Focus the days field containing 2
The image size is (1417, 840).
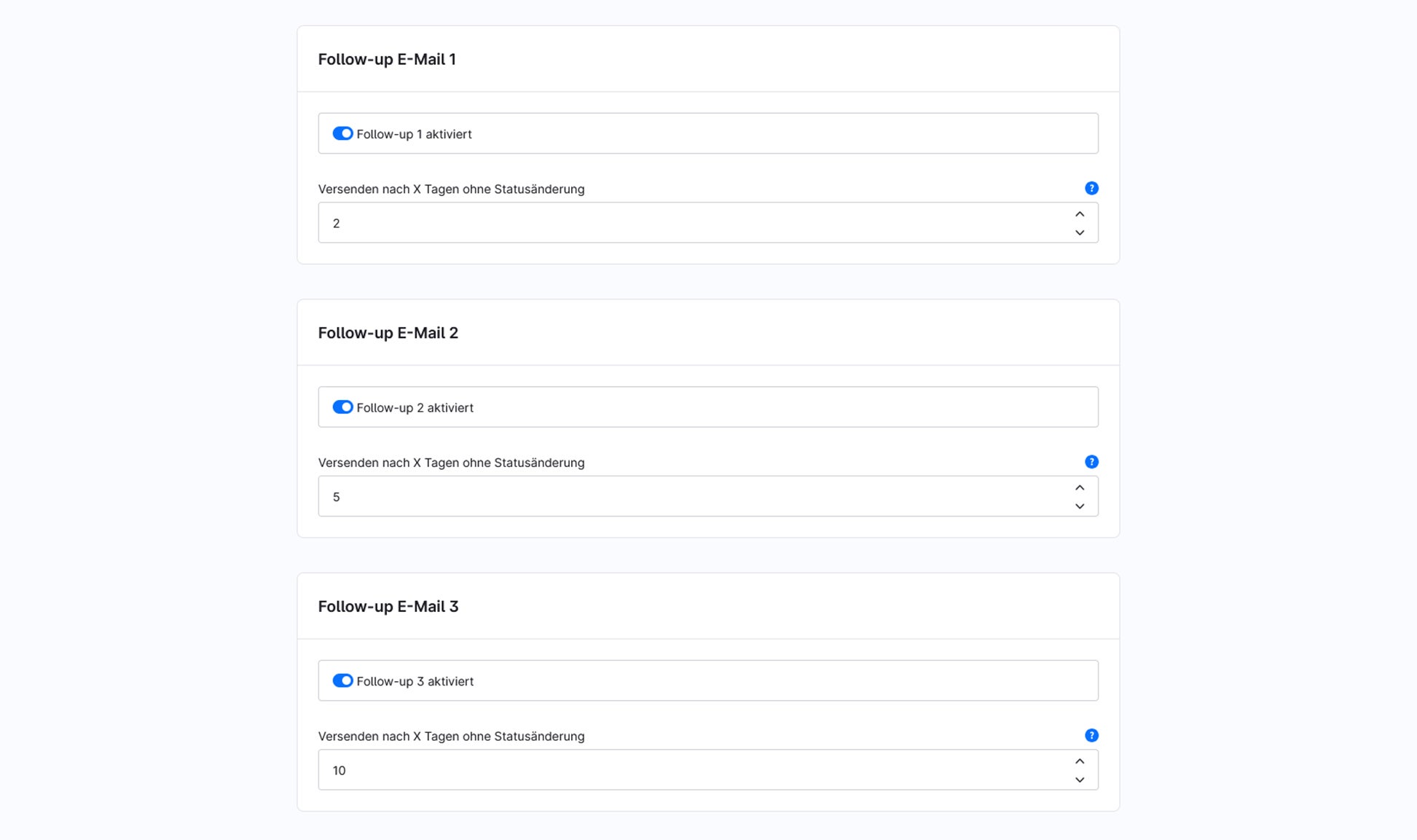click(x=708, y=223)
